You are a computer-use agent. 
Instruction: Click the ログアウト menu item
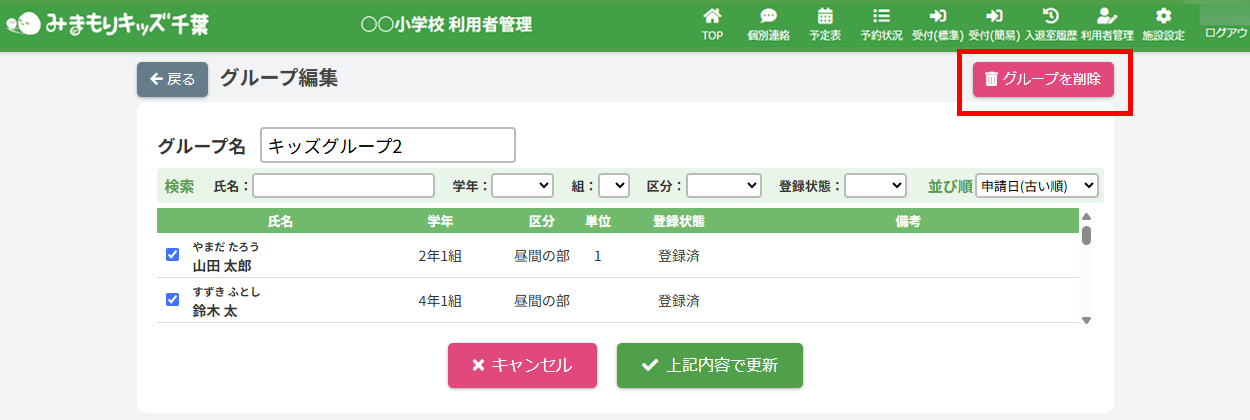click(x=1226, y=33)
